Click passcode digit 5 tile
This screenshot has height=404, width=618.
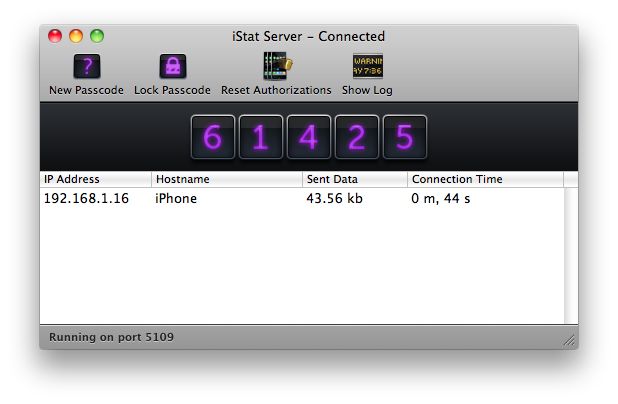click(405, 137)
